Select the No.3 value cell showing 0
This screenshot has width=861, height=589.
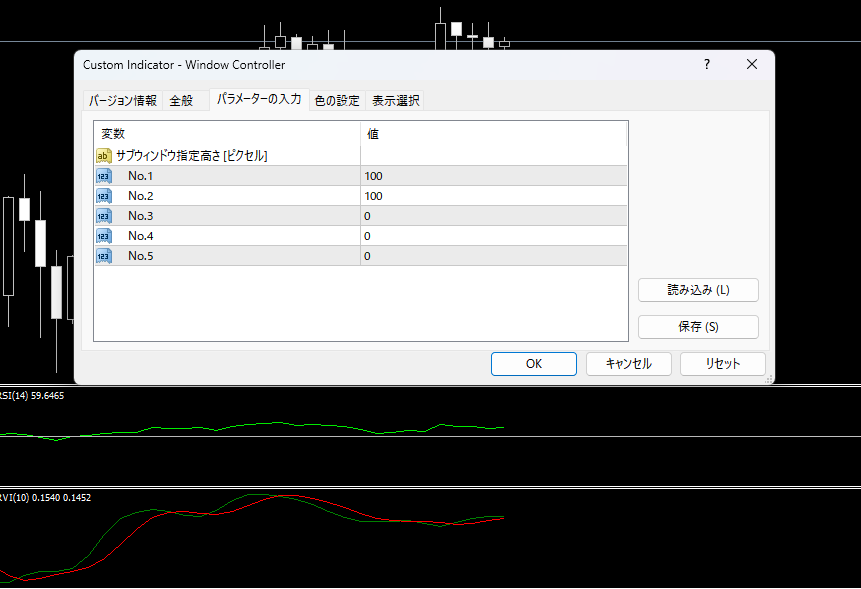[x=494, y=216]
